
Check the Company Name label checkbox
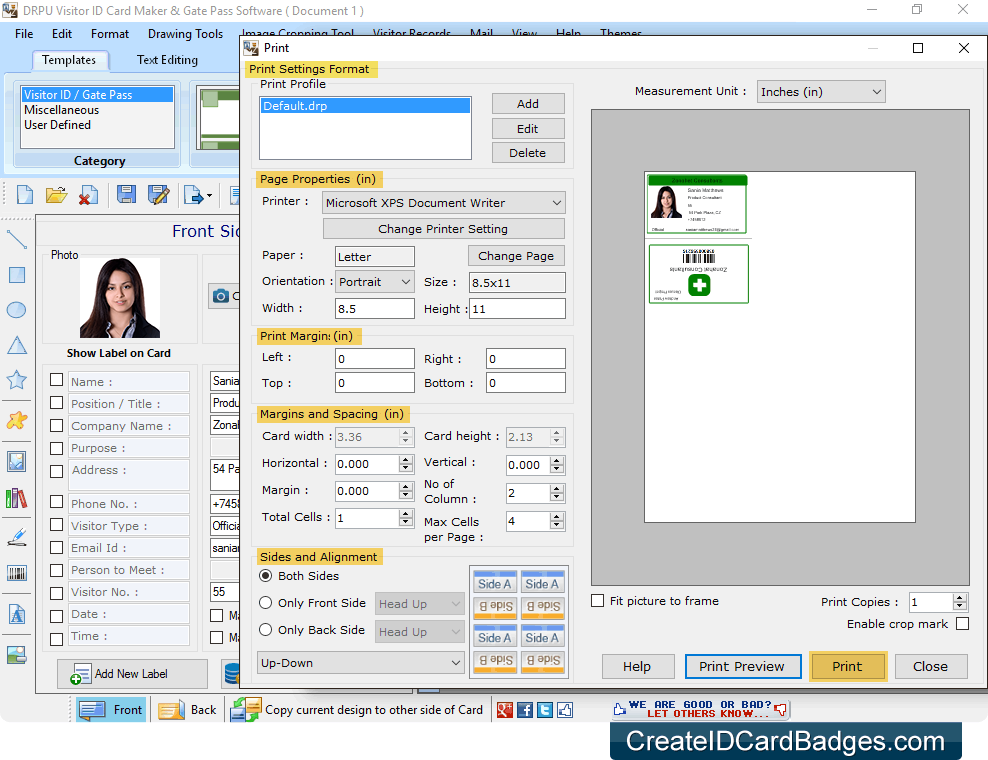point(57,425)
